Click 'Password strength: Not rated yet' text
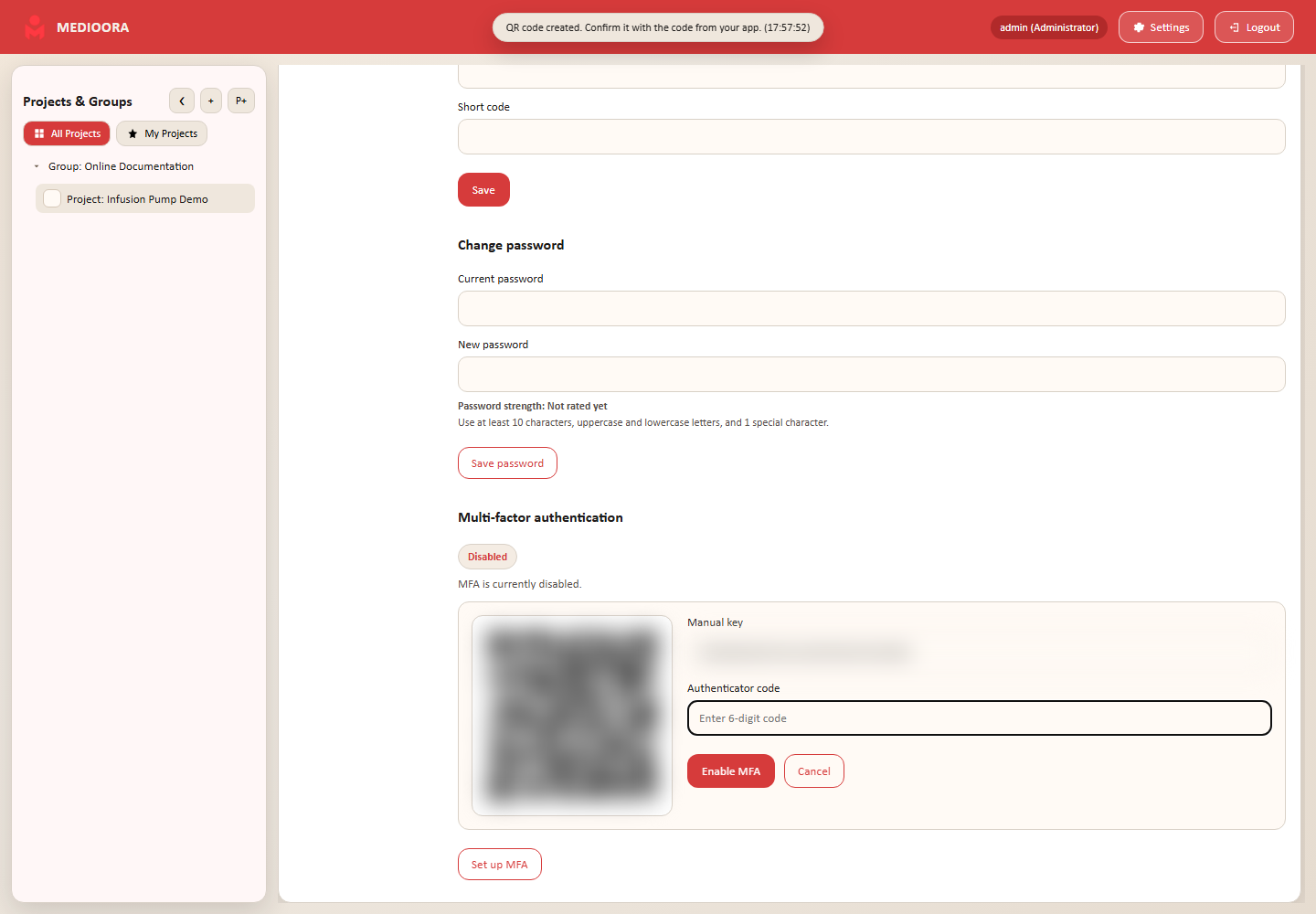Image resolution: width=1316 pixels, height=914 pixels. coord(532,406)
